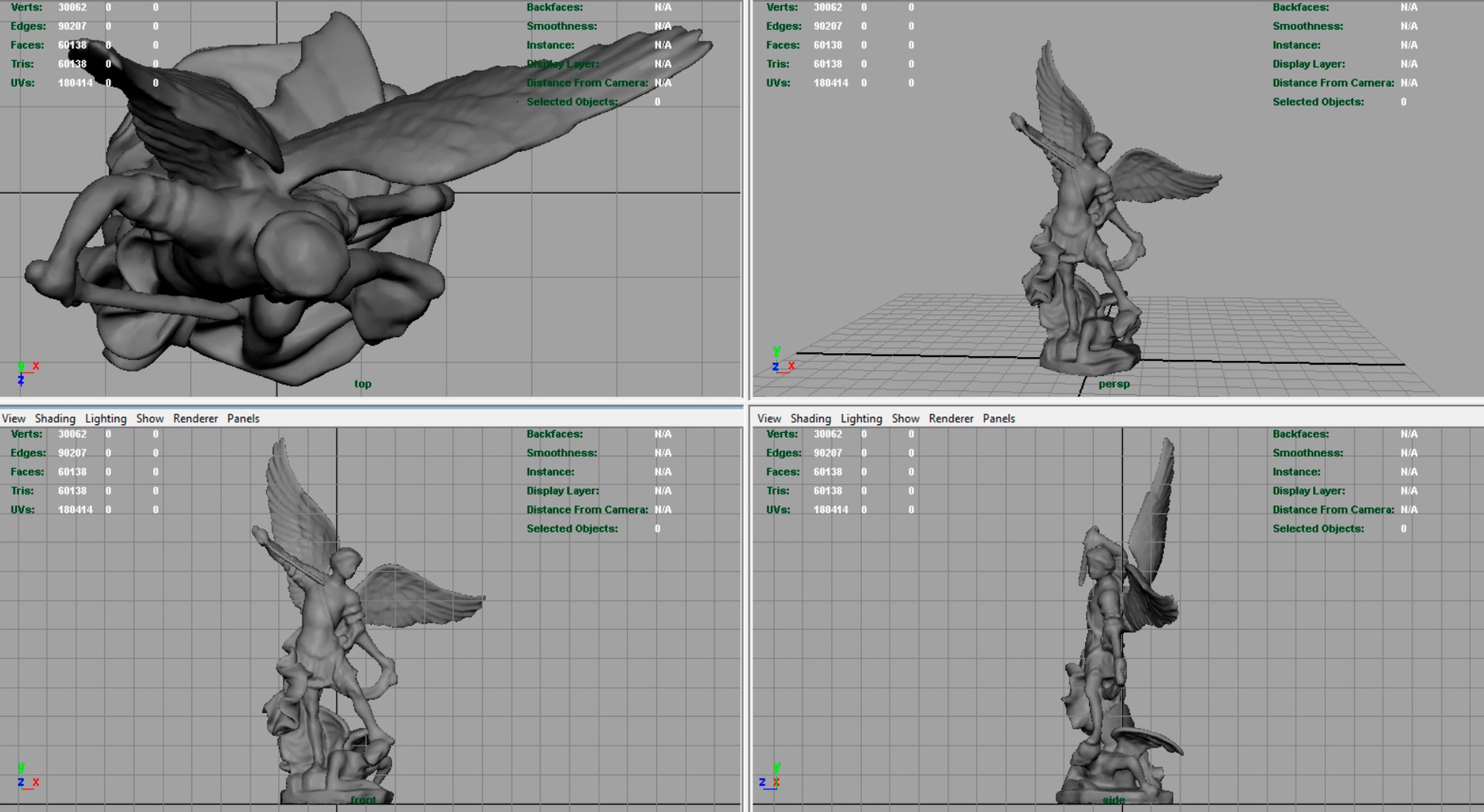
Task: Open the Show menu in the side viewport panel
Action: click(x=906, y=418)
